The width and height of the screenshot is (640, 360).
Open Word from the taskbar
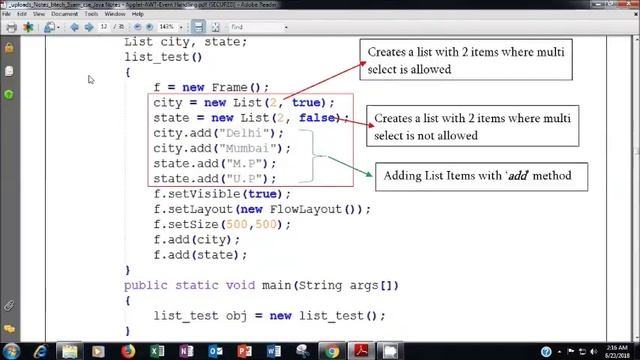[274, 351]
